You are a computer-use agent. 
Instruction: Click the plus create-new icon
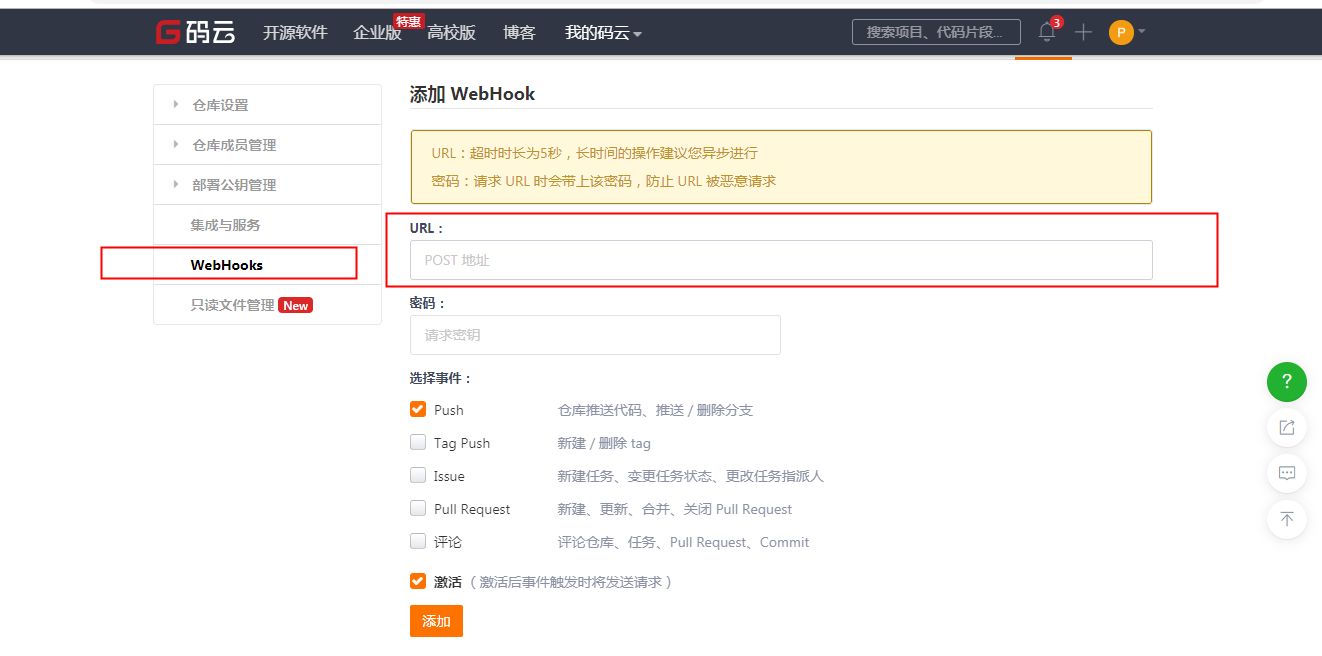1083,32
